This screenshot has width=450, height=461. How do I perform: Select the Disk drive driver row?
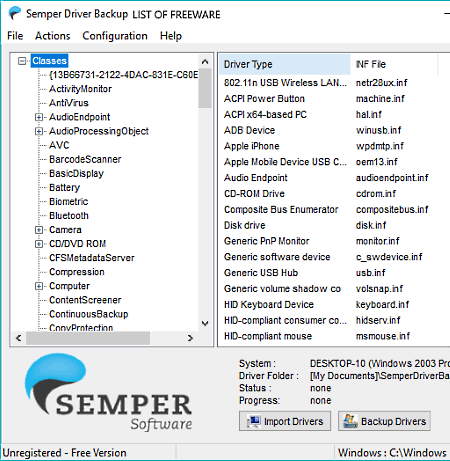(245, 225)
